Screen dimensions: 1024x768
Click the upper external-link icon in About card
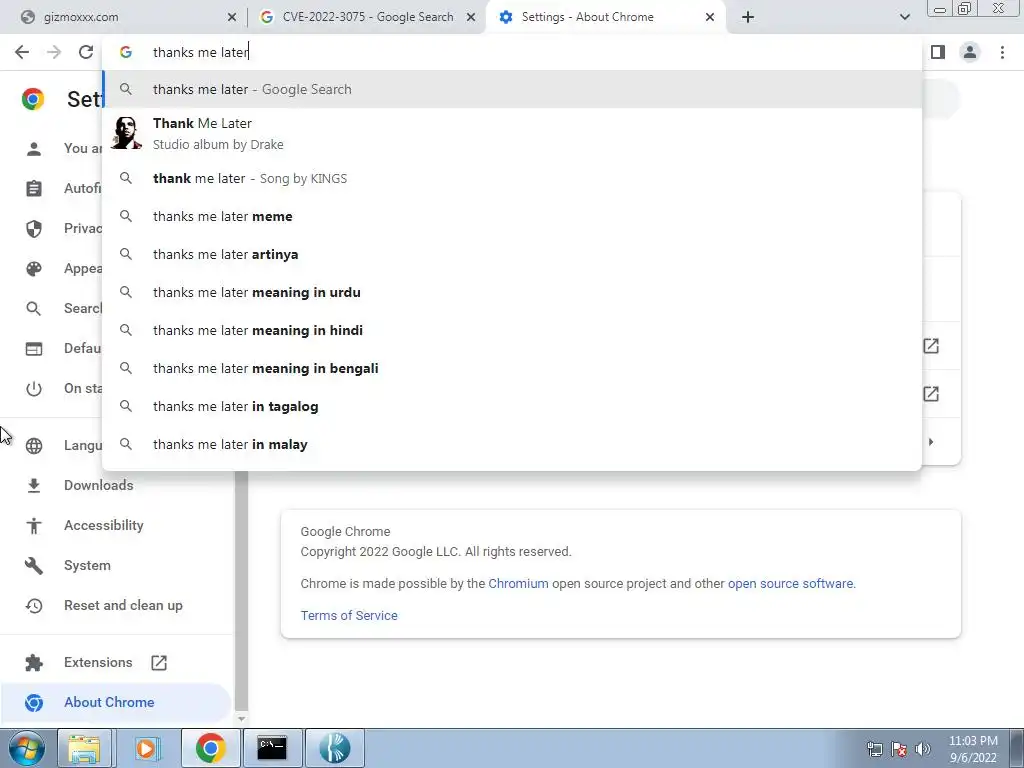coord(931,346)
